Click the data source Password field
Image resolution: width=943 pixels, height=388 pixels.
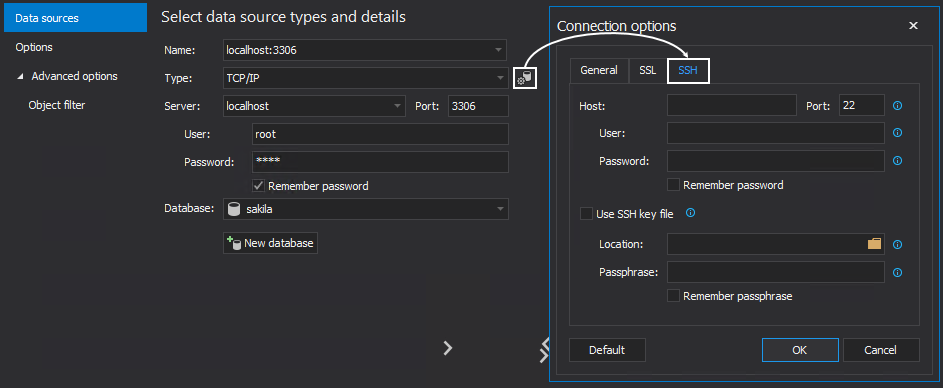(380, 162)
